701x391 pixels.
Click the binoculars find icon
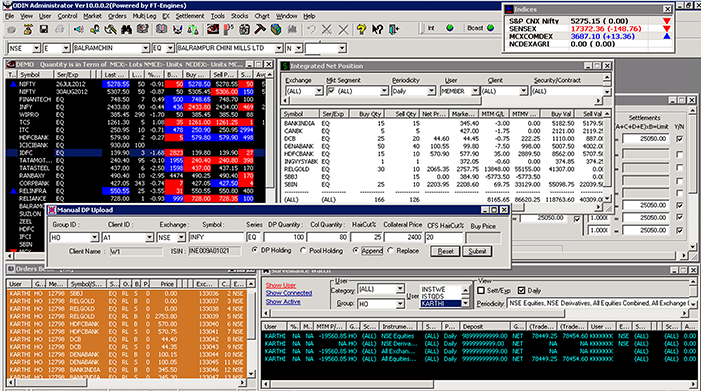[x=127, y=29]
